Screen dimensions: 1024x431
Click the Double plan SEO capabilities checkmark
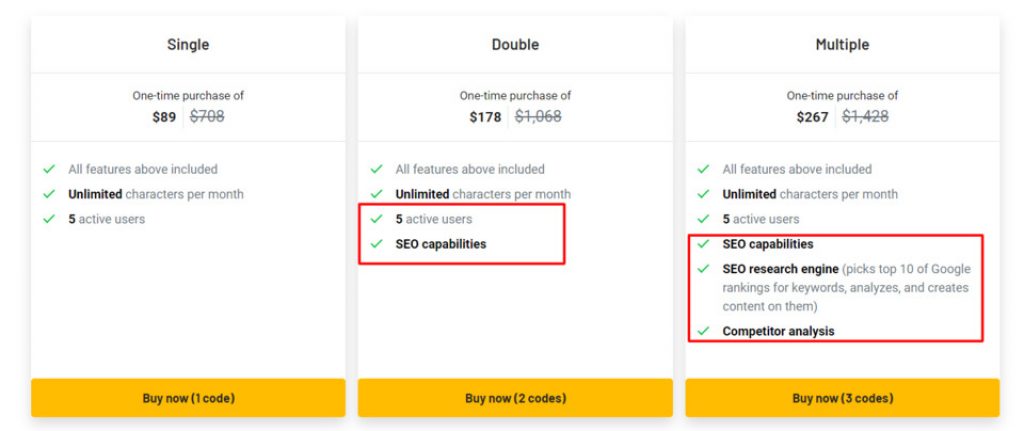tap(376, 244)
